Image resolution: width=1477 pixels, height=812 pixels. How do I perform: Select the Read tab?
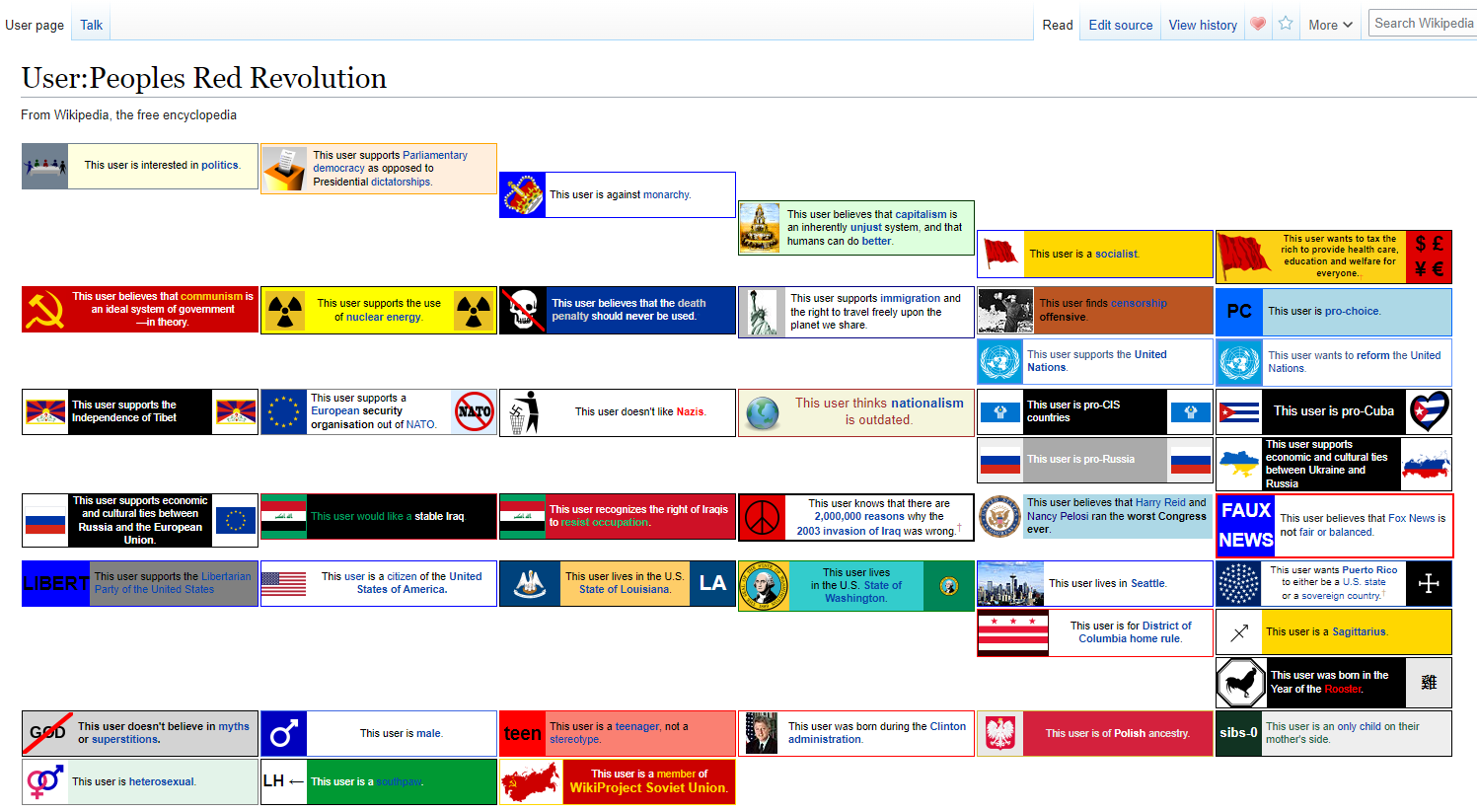tap(1057, 25)
